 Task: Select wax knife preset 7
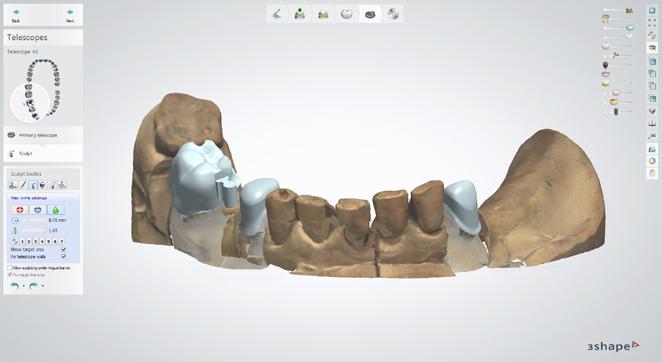click(x=62, y=242)
